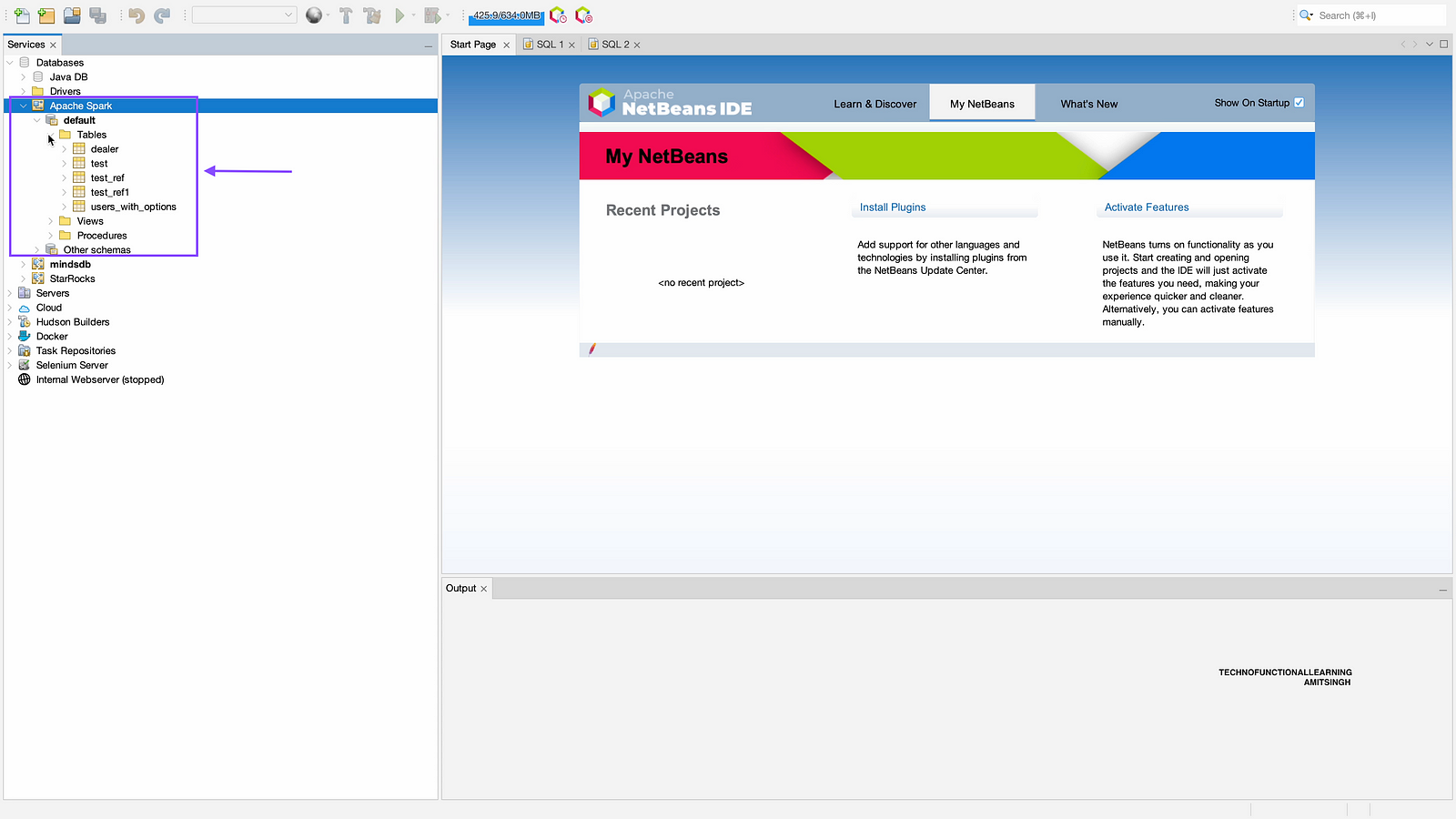Uncheck the Show On Startup checkbox

click(1299, 103)
